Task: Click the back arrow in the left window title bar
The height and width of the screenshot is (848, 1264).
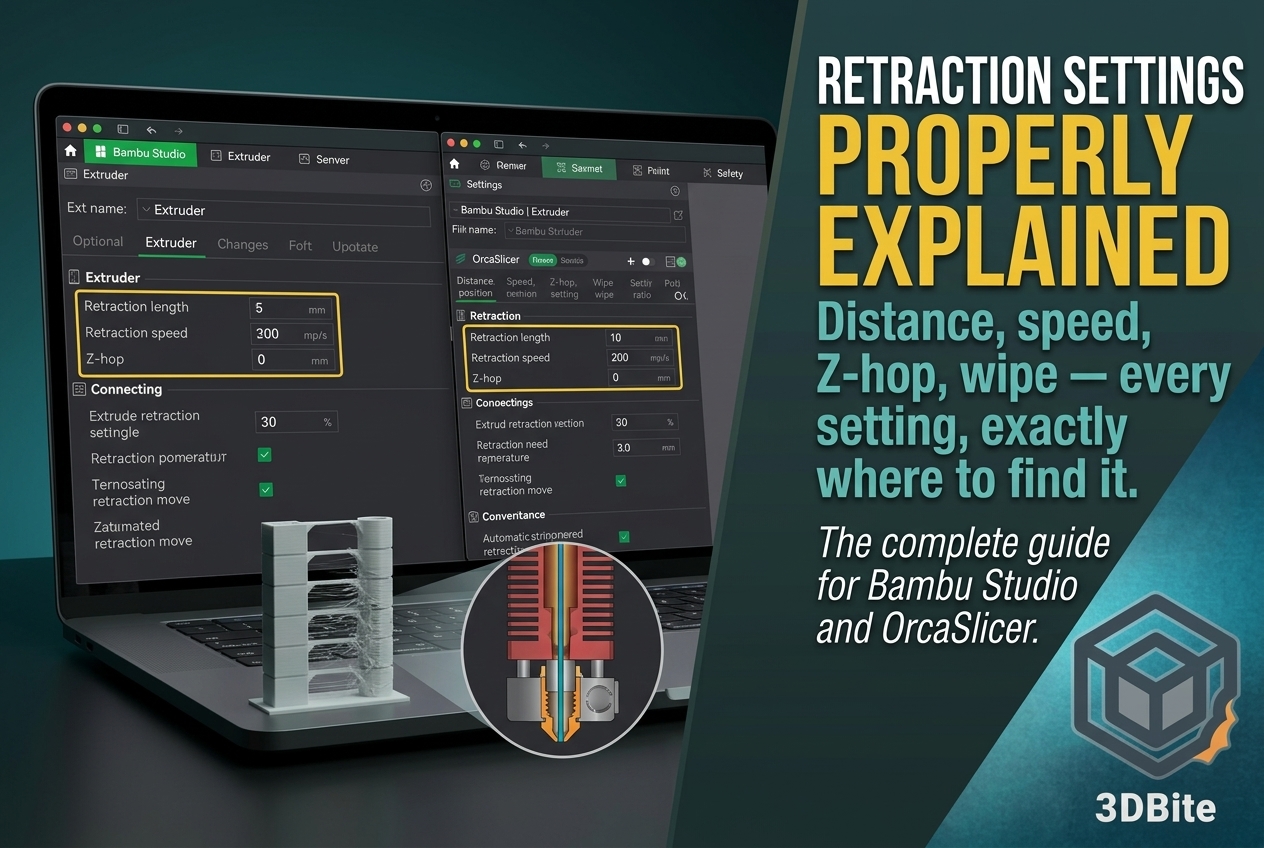Action: pos(152,130)
